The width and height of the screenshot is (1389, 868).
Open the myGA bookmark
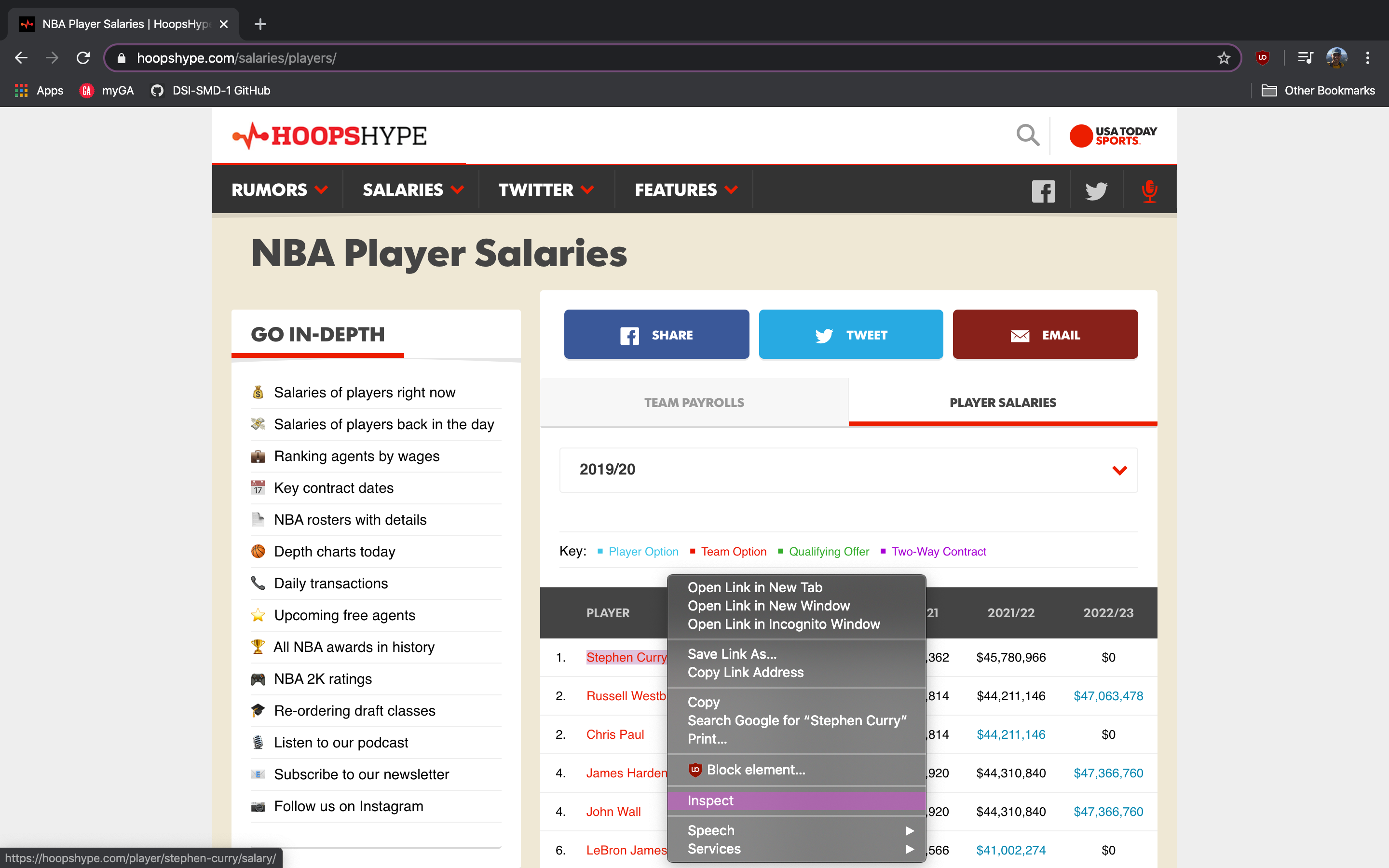point(107,91)
